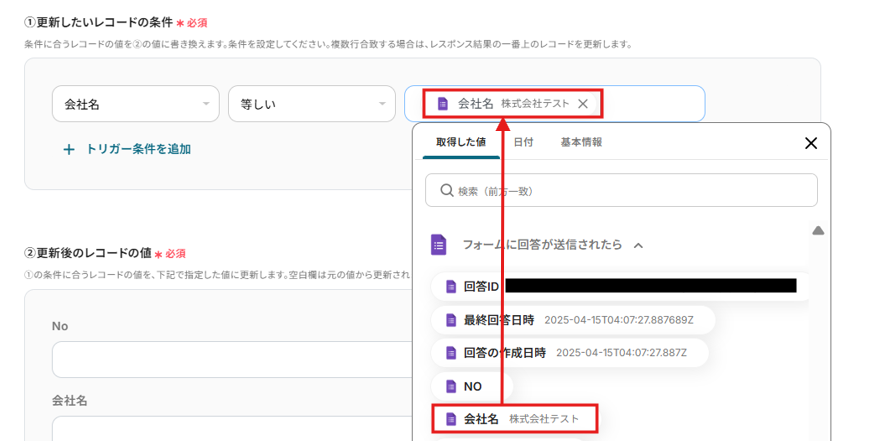Click the form icon next to NO
This screenshot has width=891, height=441.
[451, 387]
